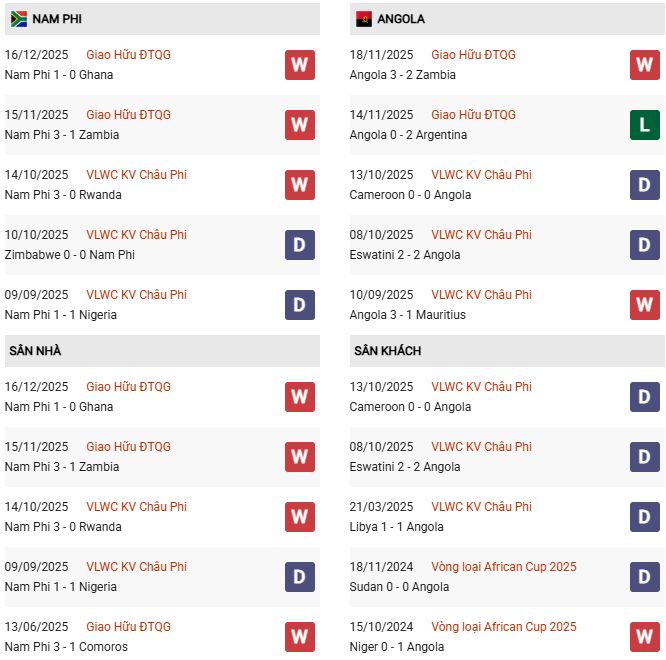Click the D badge for Libya 1-1 Angola
The width and height of the screenshot is (666, 660).
645,517
